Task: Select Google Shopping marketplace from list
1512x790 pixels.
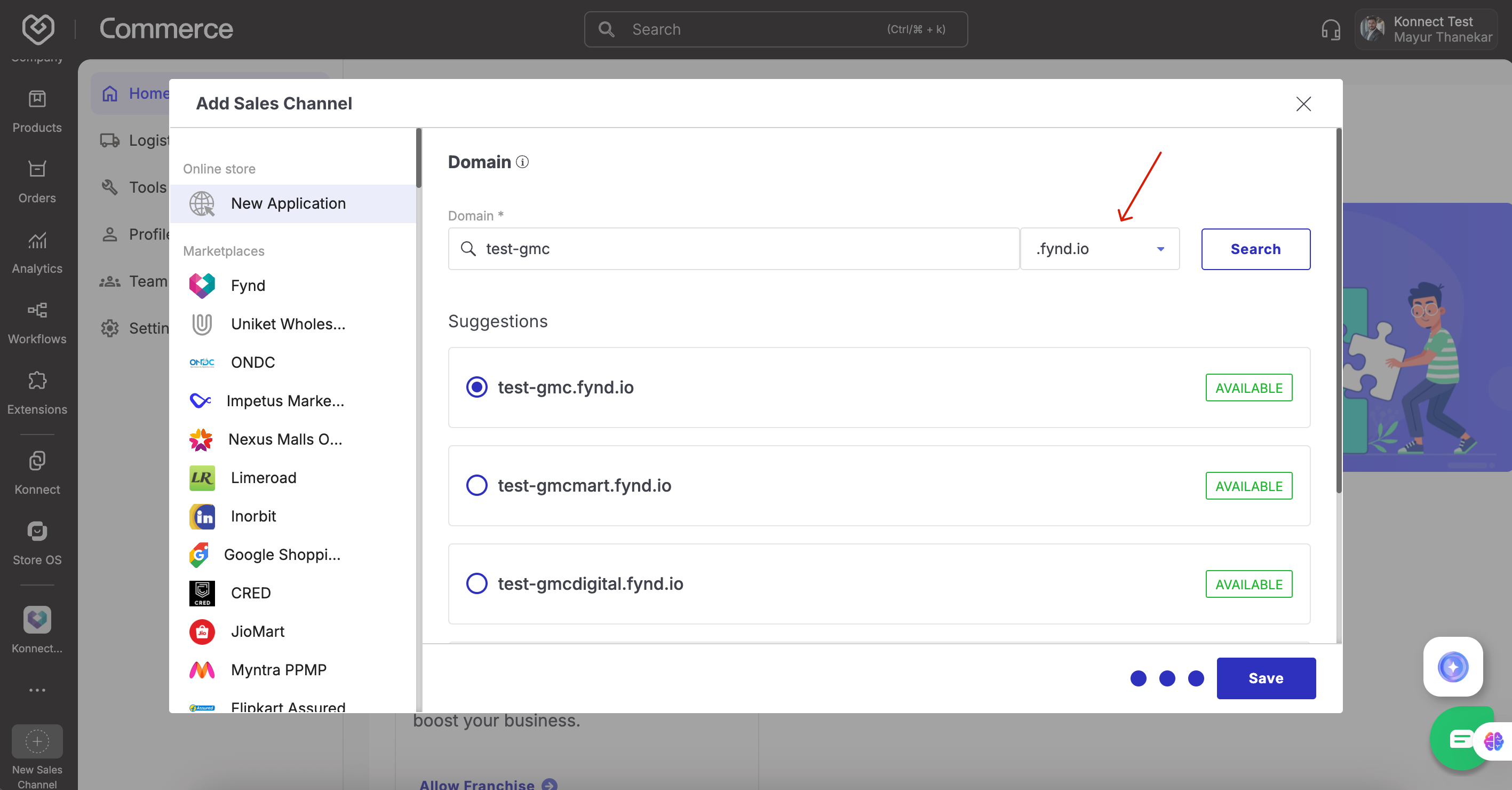Action: tap(282, 555)
